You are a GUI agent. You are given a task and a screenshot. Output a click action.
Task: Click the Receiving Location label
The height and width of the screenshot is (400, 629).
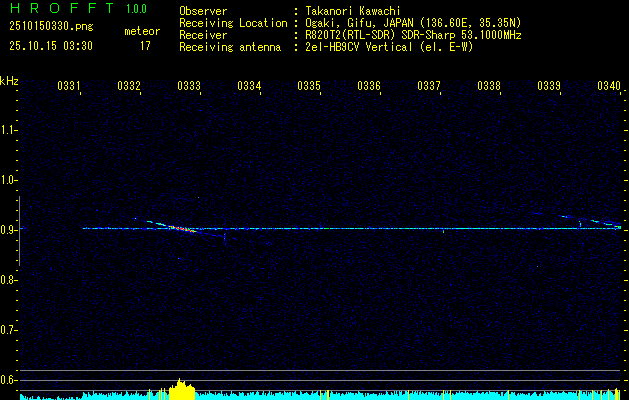point(233,23)
